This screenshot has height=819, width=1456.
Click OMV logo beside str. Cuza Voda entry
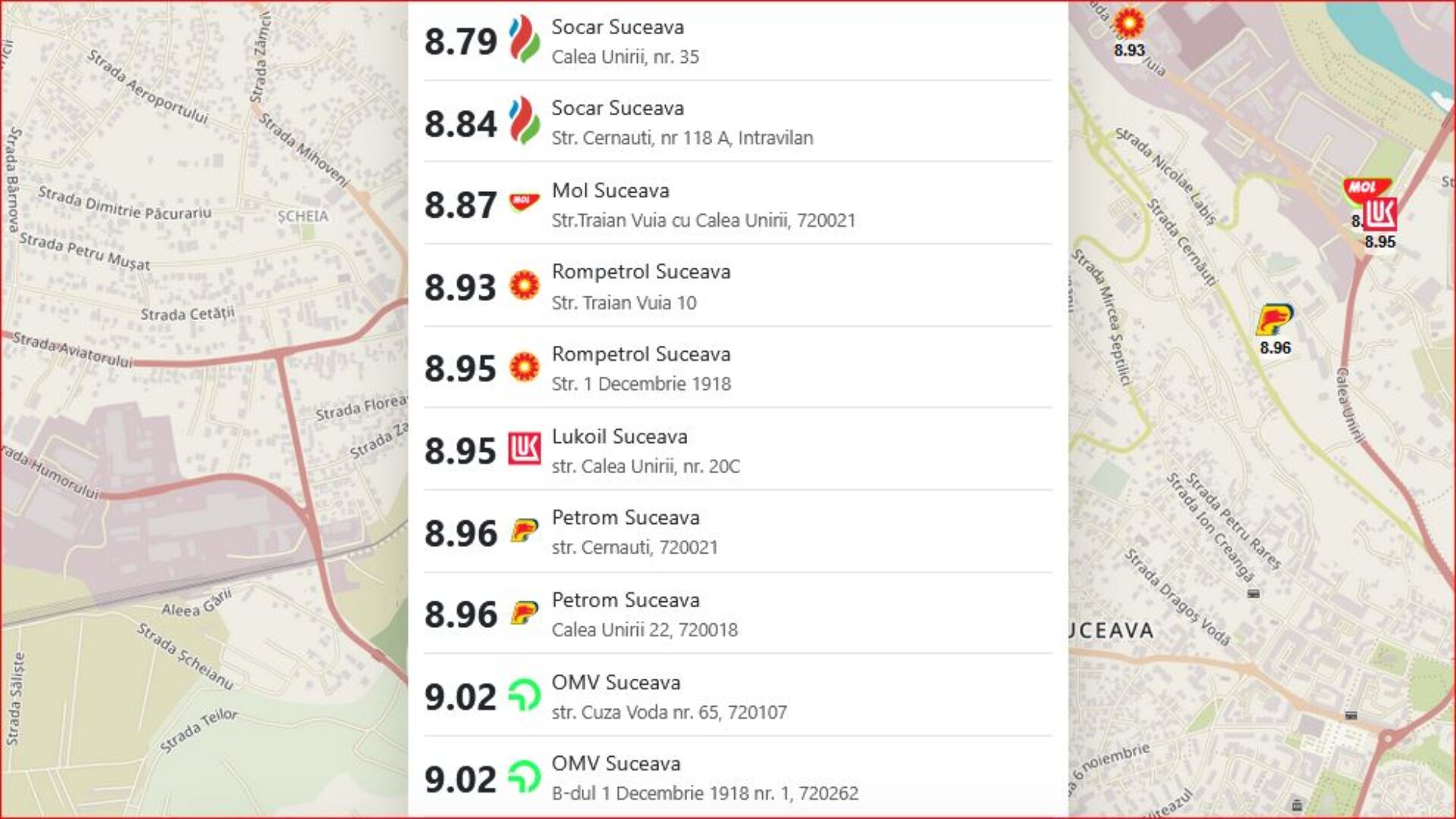click(524, 695)
